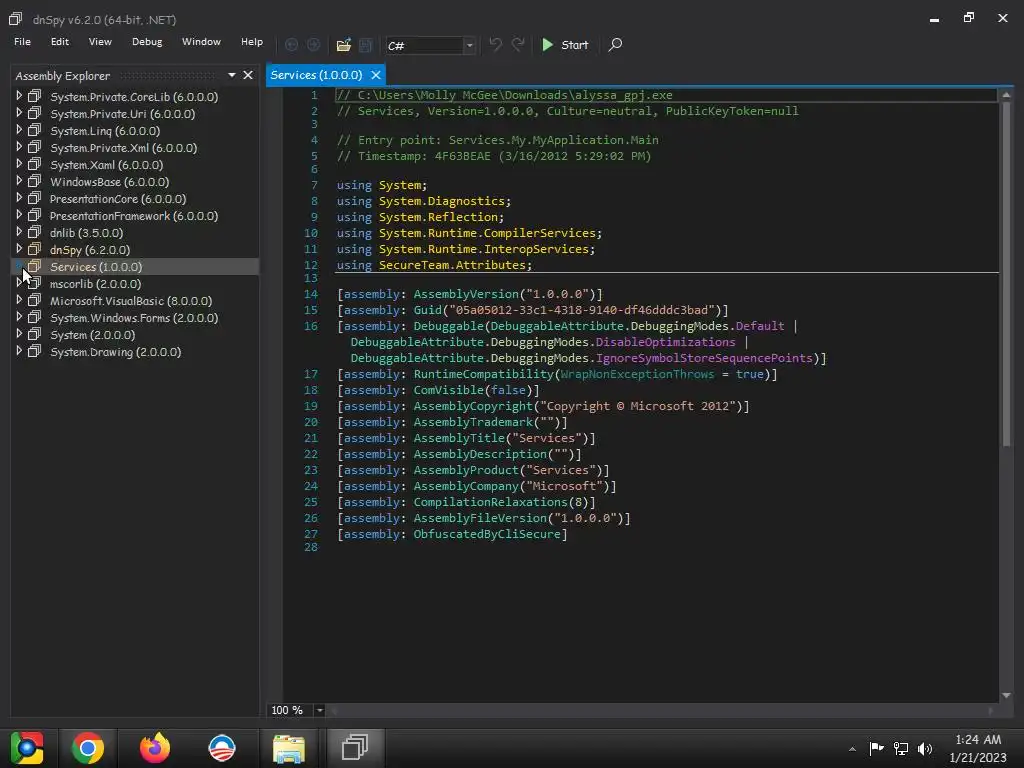Screen dimensions: 1024x768
Task: Open Firefox from the taskbar
Action: tap(155, 748)
